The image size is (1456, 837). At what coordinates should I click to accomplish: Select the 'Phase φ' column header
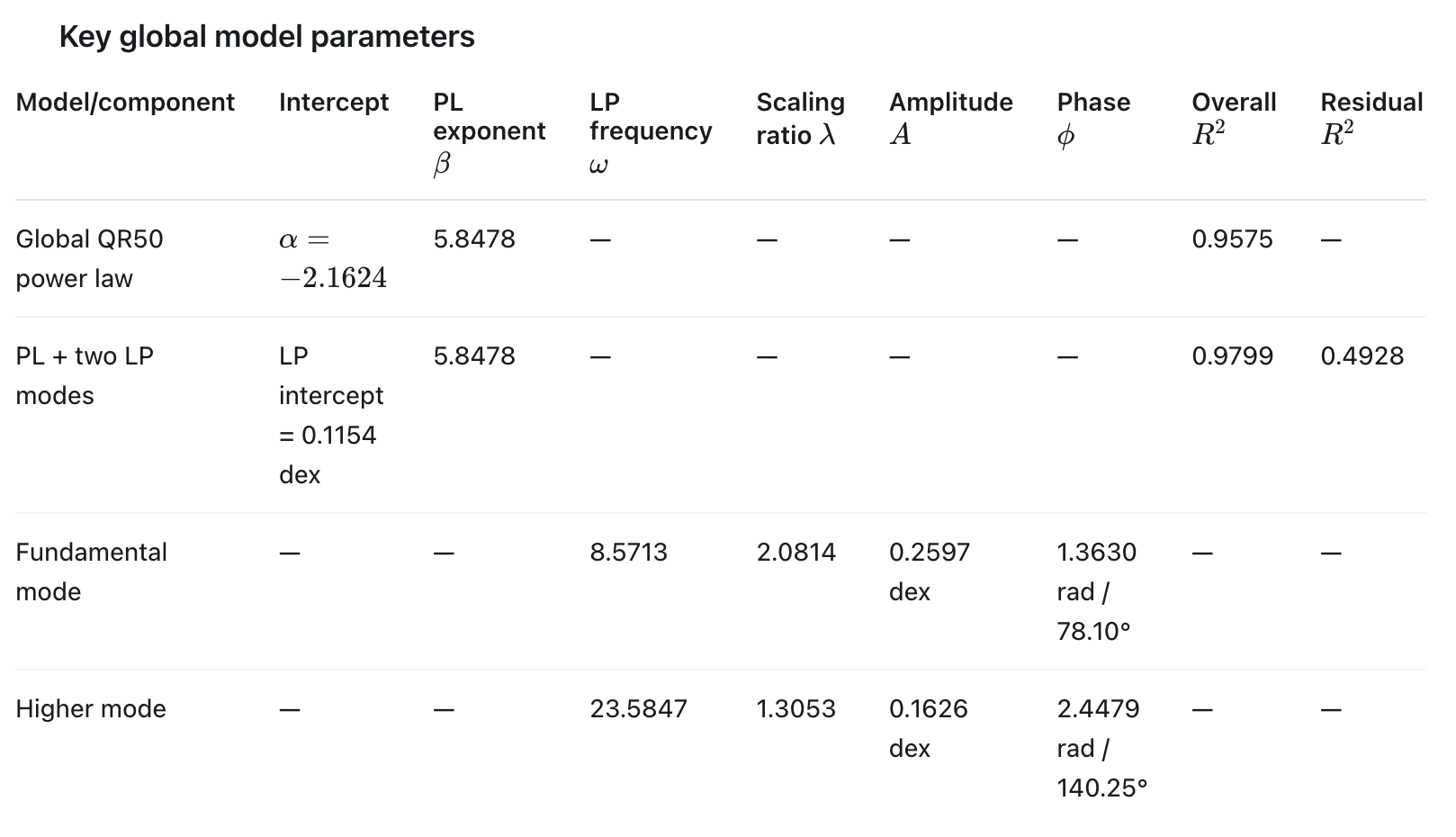pos(1092,118)
